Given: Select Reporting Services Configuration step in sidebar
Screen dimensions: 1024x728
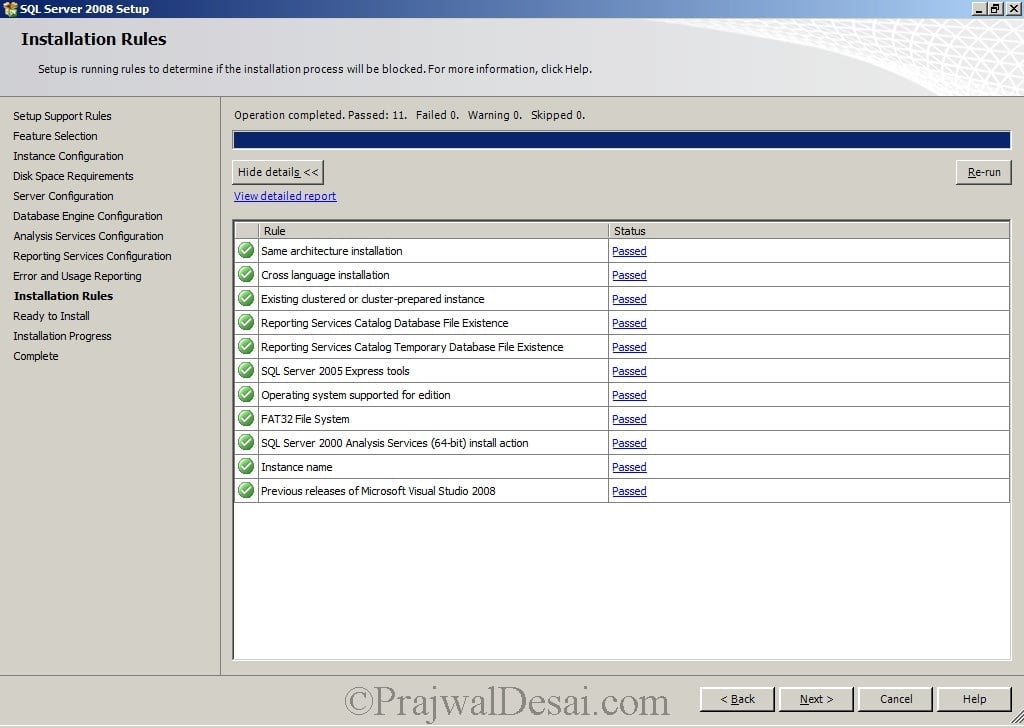Looking at the screenshot, I should tap(92, 256).
